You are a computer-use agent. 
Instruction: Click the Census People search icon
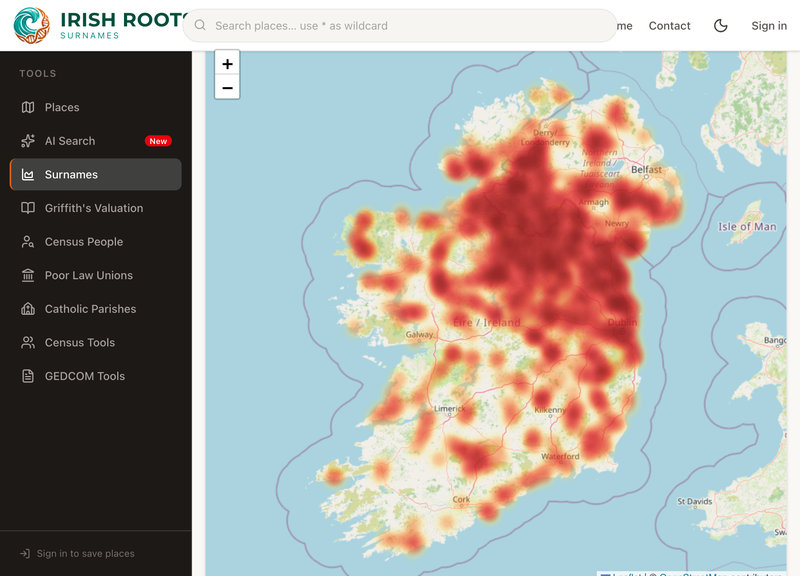point(28,242)
